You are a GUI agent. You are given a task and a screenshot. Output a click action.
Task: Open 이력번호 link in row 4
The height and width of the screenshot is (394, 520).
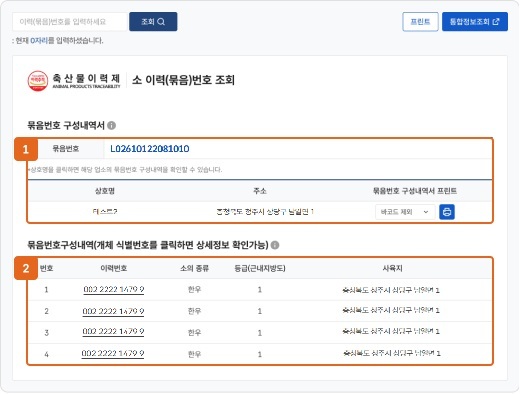(113, 353)
